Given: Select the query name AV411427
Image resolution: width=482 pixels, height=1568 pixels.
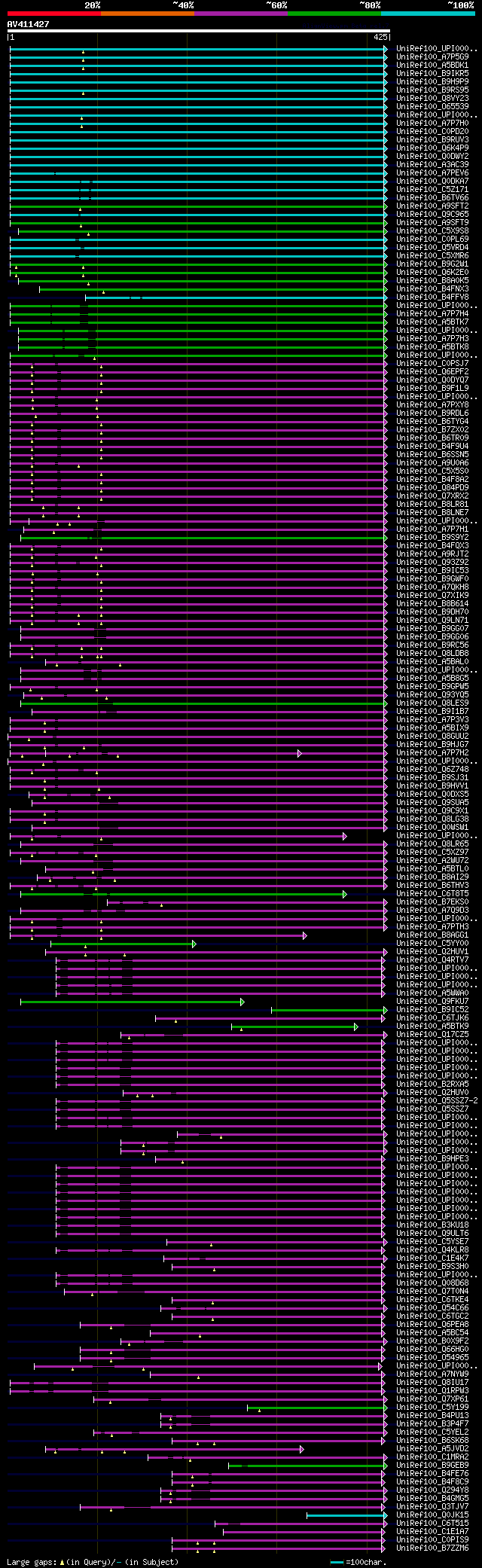Looking at the screenshot, I should 29,24.
